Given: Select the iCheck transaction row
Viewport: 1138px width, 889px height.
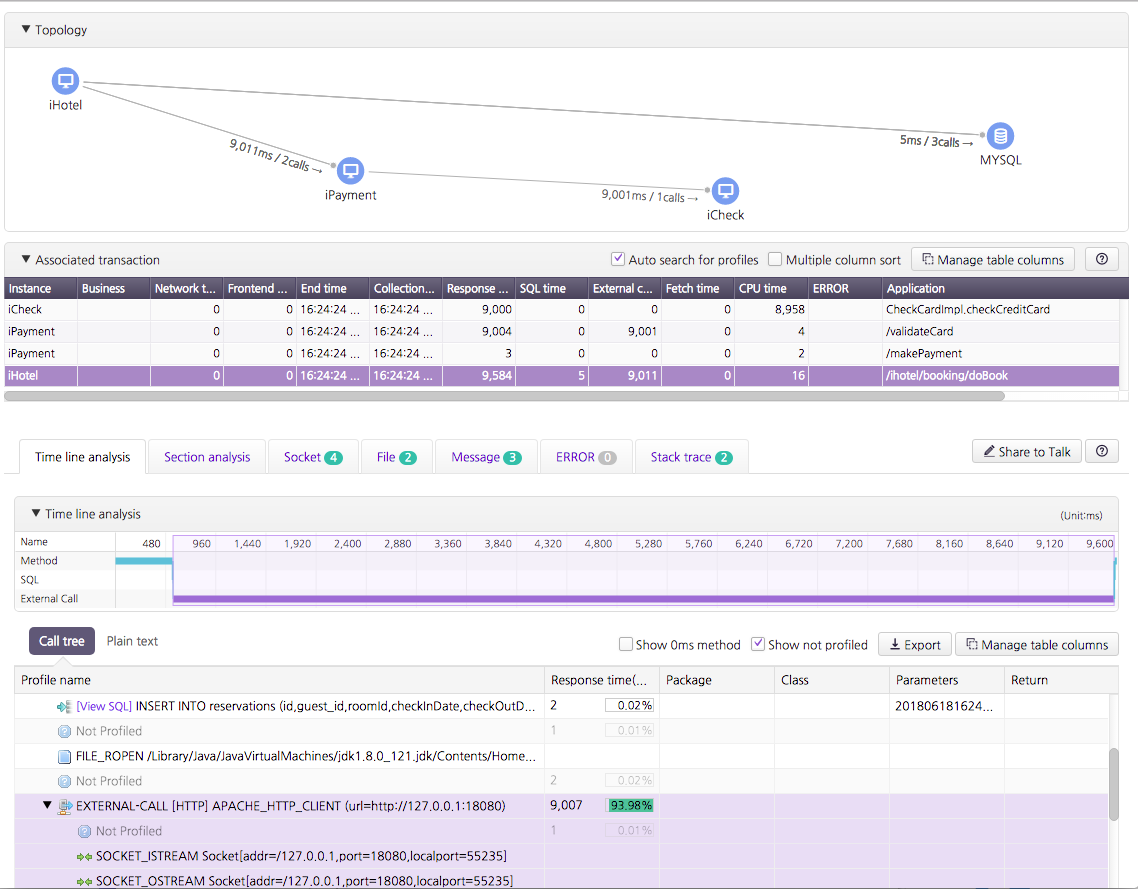Looking at the screenshot, I should click(x=561, y=309).
